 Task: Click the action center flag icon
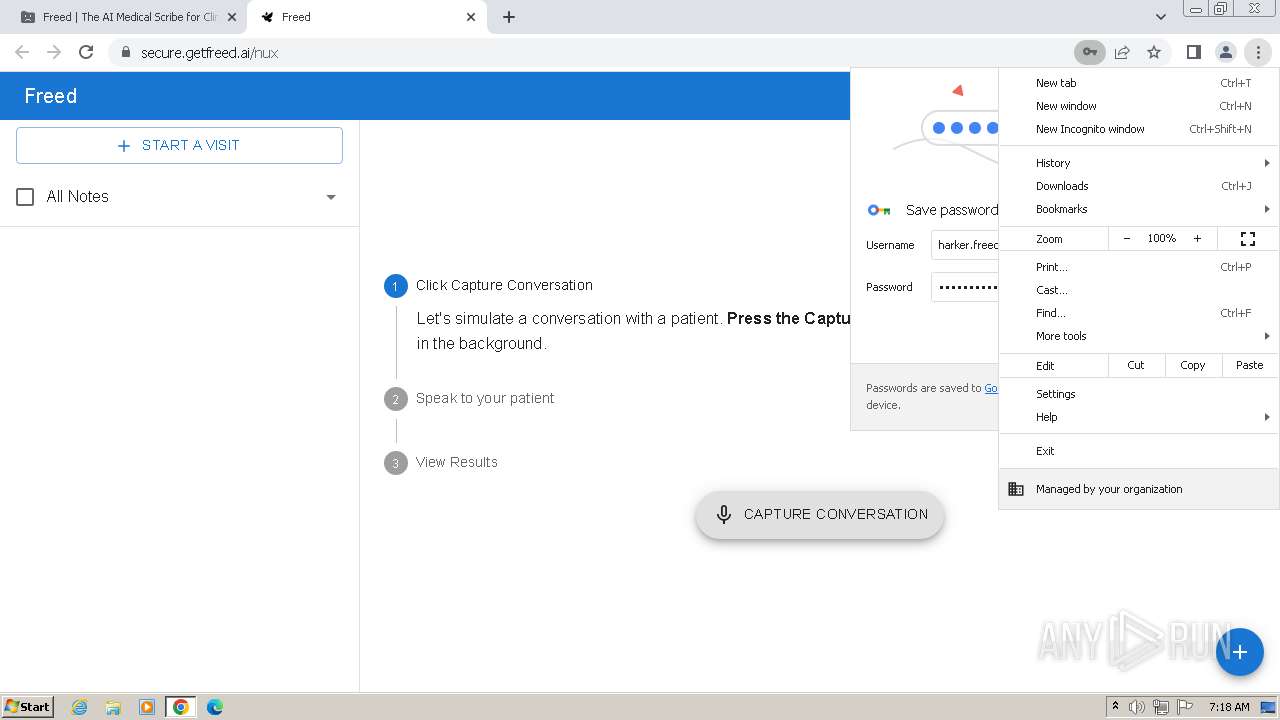click(x=1185, y=707)
